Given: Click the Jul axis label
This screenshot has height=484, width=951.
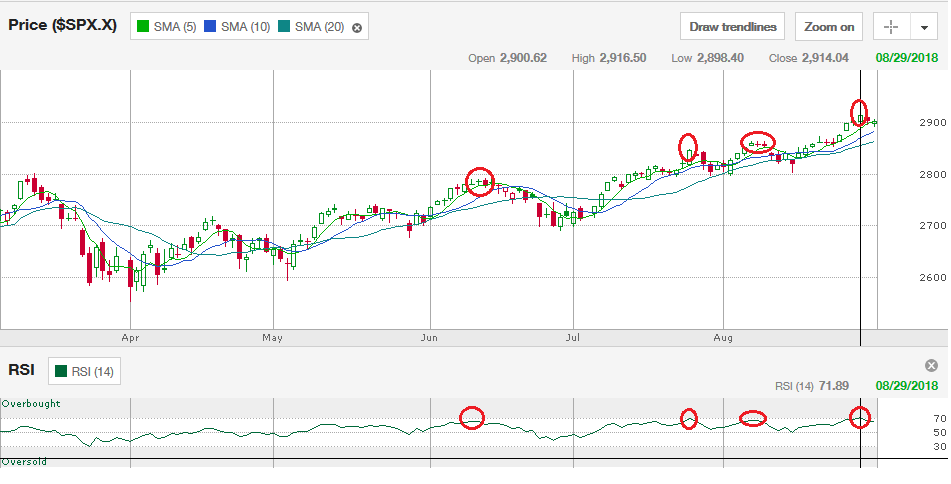Looking at the screenshot, I should [573, 338].
